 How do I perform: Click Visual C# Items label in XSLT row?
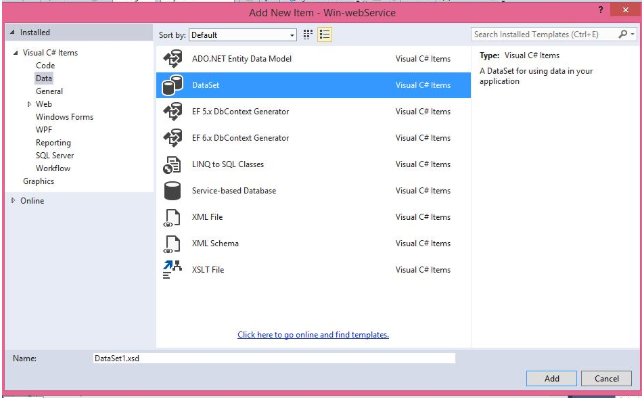pos(423,270)
